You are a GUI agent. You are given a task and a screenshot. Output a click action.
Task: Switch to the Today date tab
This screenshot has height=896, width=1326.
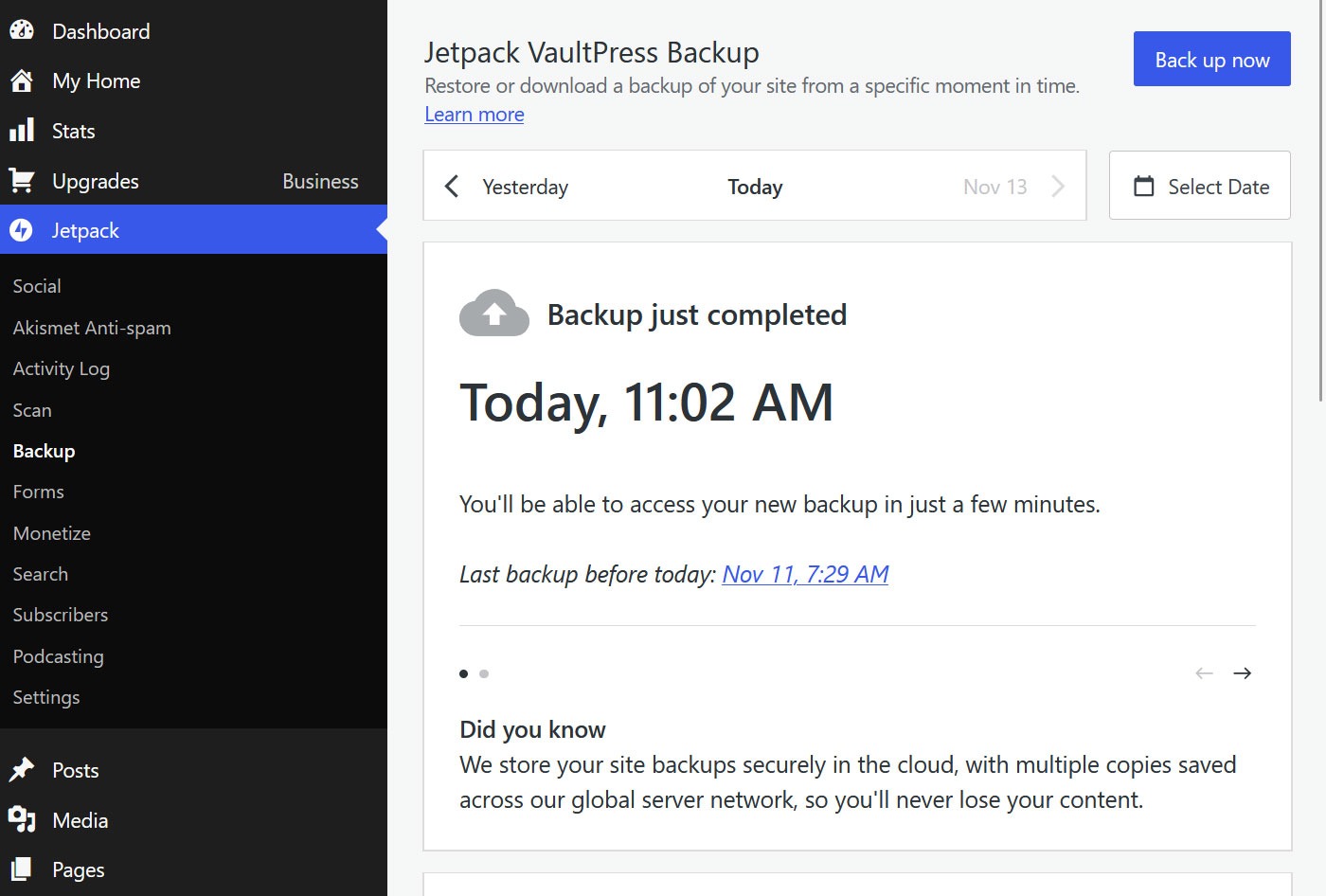[754, 186]
